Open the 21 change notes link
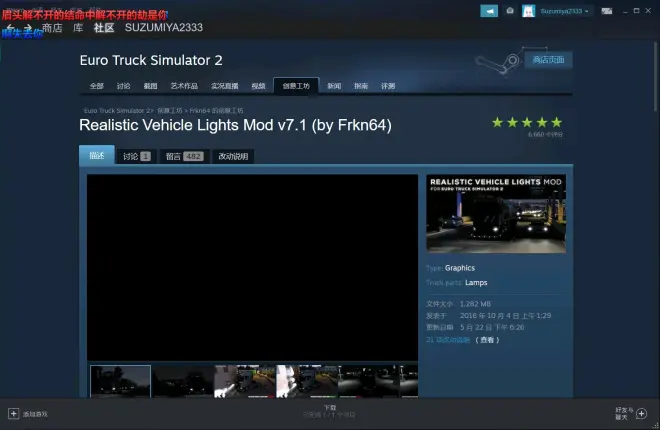 pos(448,339)
